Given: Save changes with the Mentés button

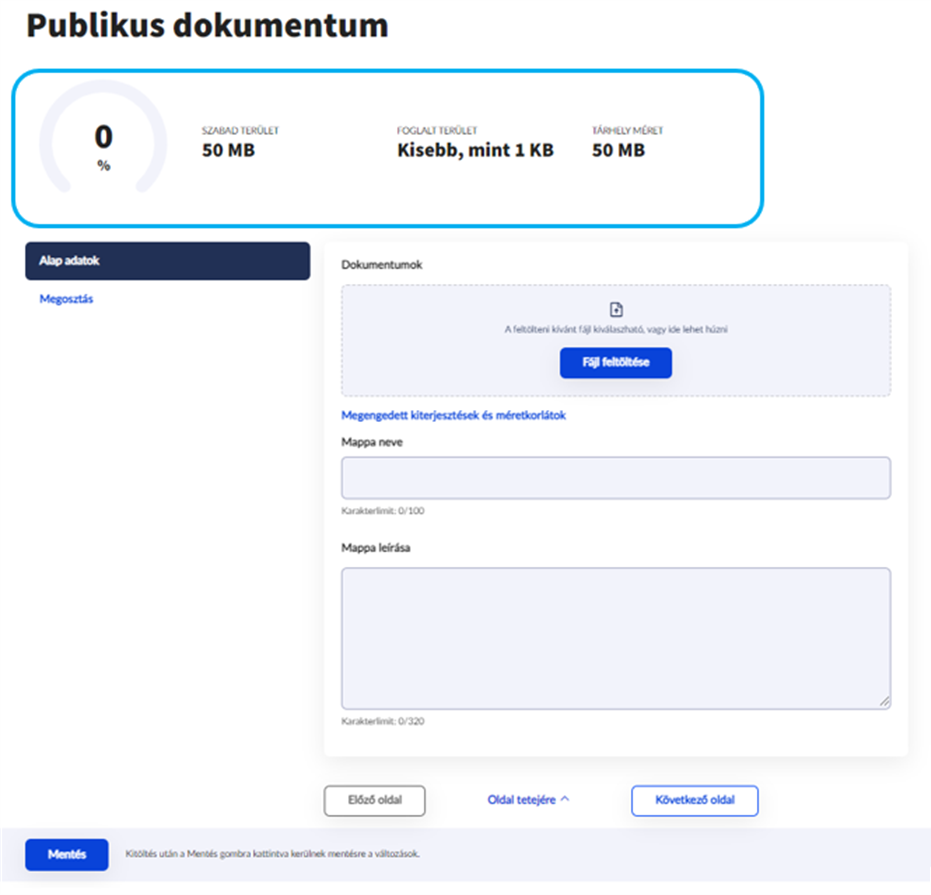Looking at the screenshot, I should 66,854.
